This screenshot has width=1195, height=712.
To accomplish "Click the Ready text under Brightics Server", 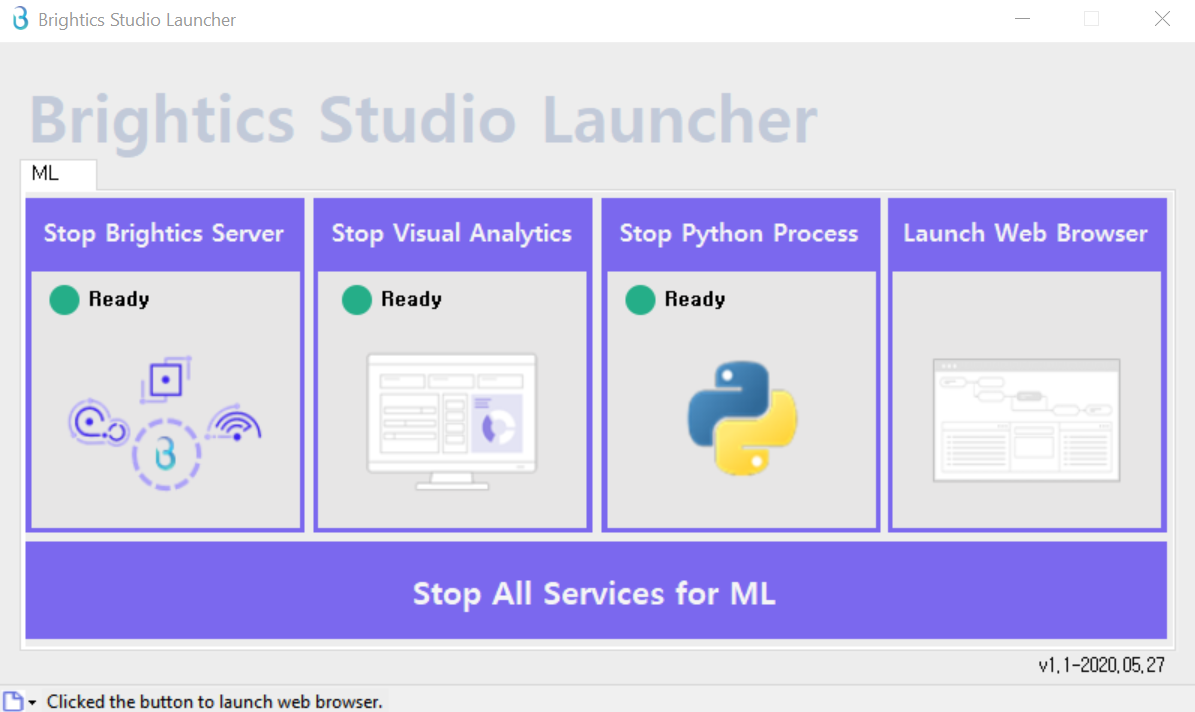I will (x=119, y=299).
